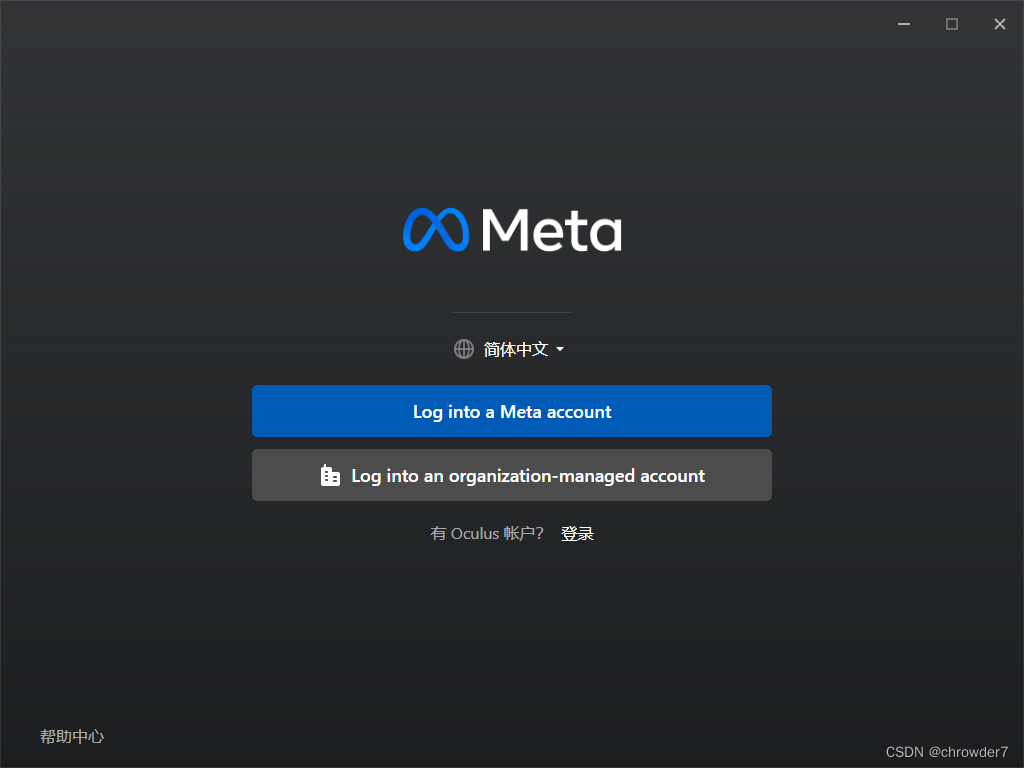Click the globe language icon
The height and width of the screenshot is (768, 1024).
464,349
